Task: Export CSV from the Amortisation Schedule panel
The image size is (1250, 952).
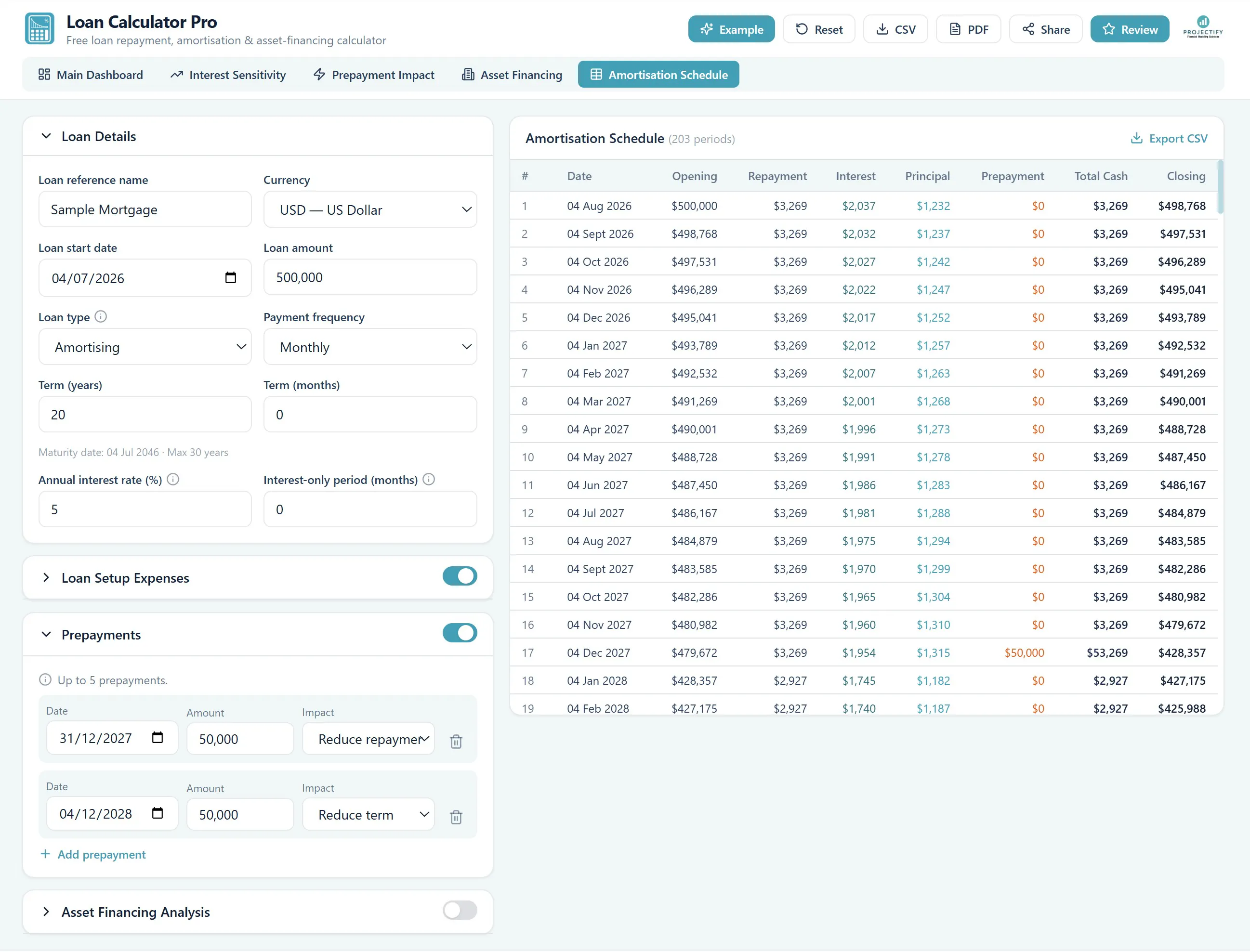Action: [x=1169, y=138]
